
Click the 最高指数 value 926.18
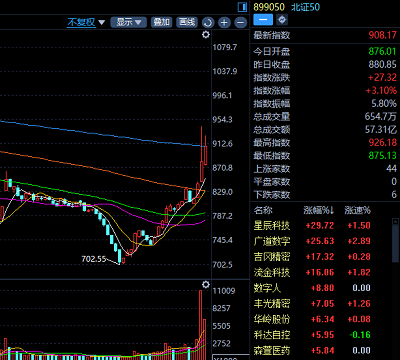383,143
